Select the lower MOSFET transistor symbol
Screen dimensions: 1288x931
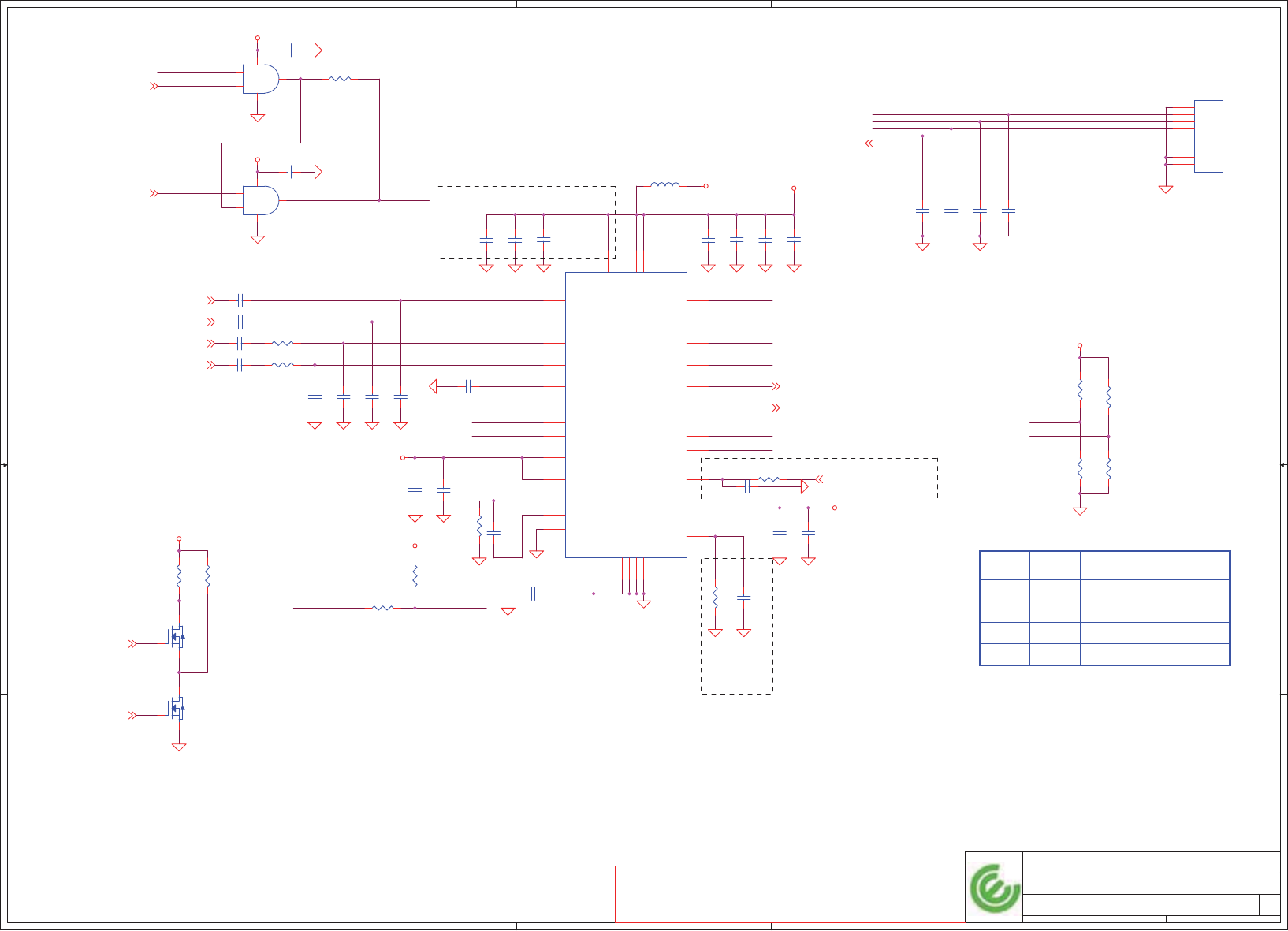point(177,708)
